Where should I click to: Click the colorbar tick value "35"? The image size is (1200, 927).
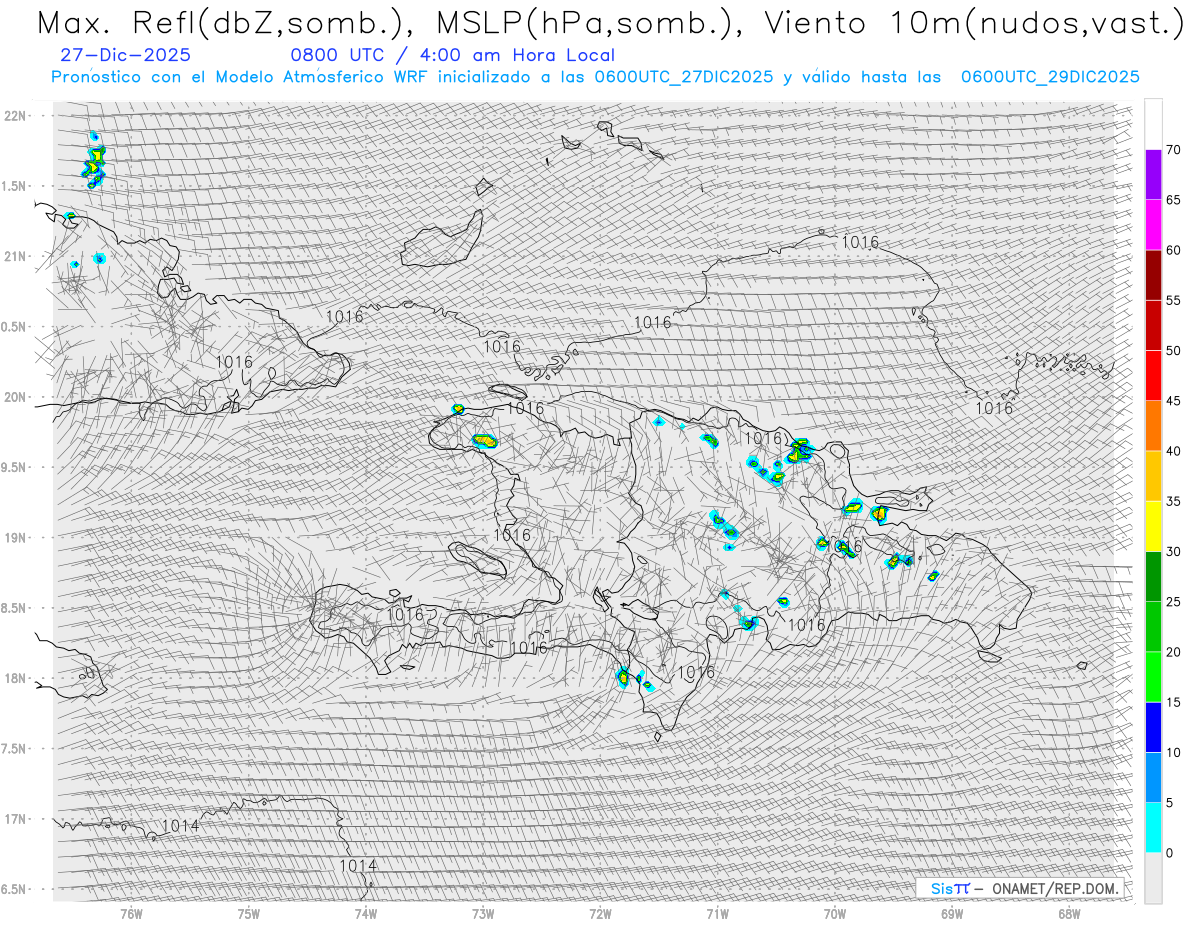[1174, 501]
